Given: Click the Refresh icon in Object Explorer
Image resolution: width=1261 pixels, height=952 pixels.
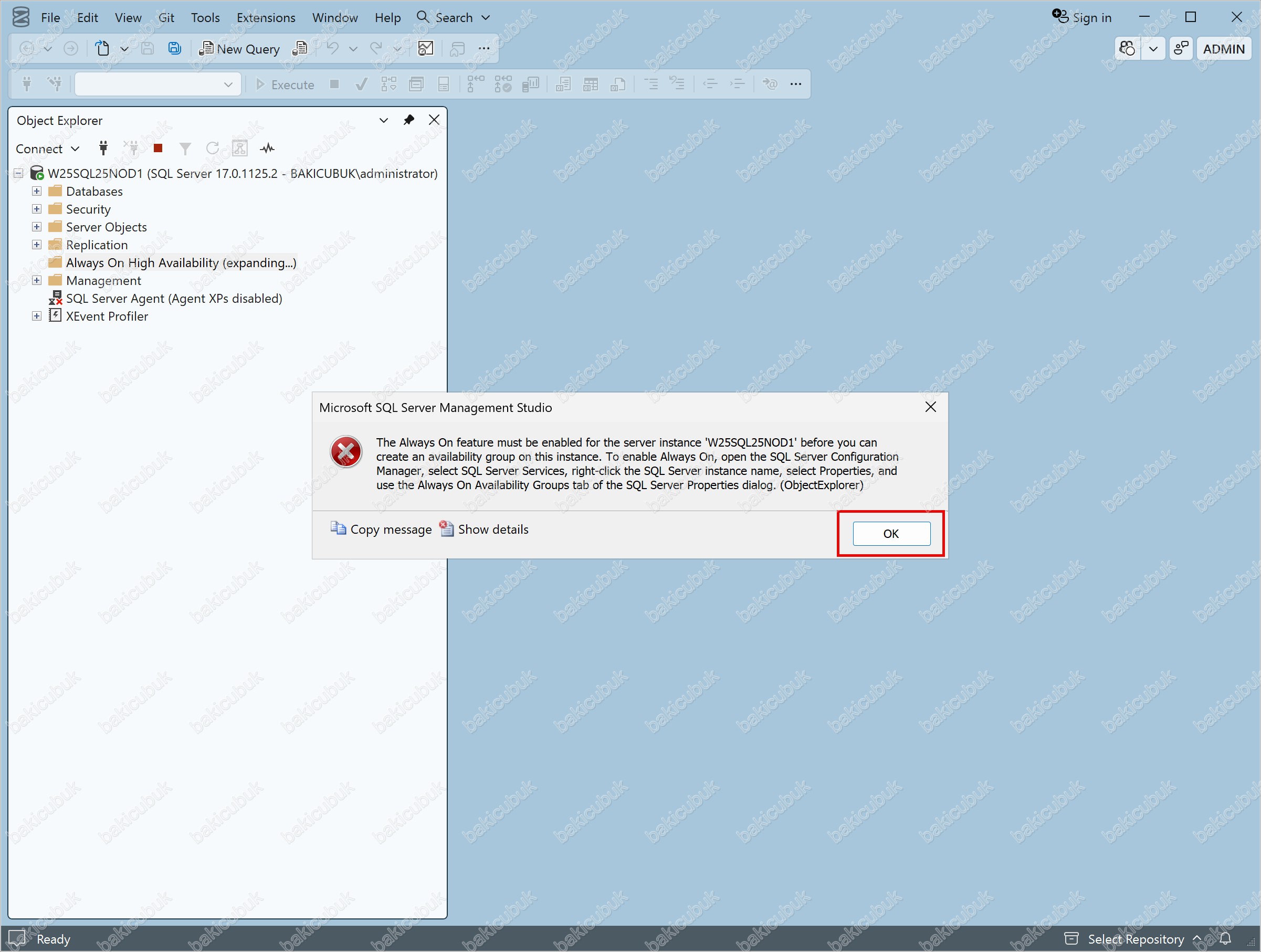Looking at the screenshot, I should [213, 149].
